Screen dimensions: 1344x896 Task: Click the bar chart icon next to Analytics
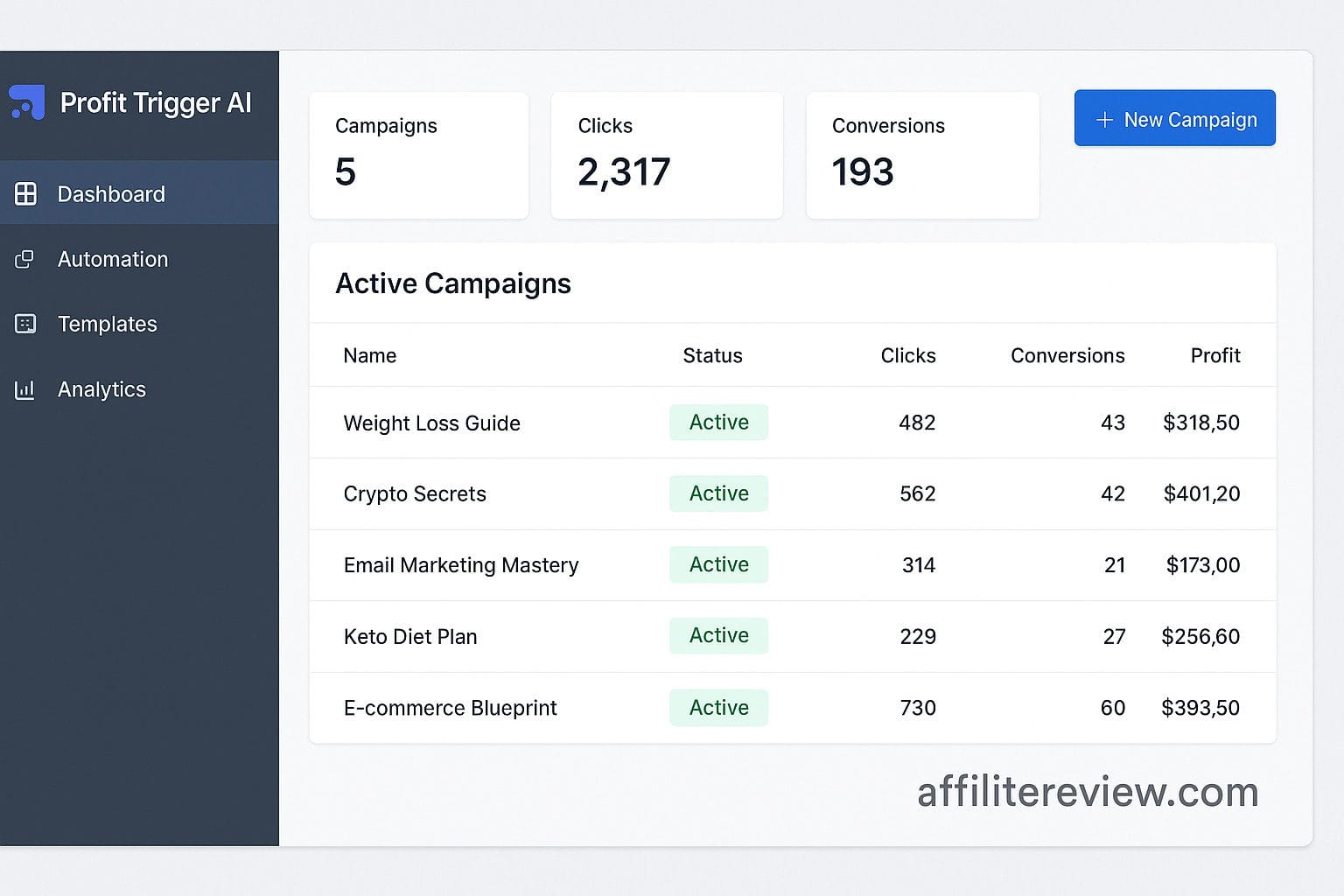point(25,389)
